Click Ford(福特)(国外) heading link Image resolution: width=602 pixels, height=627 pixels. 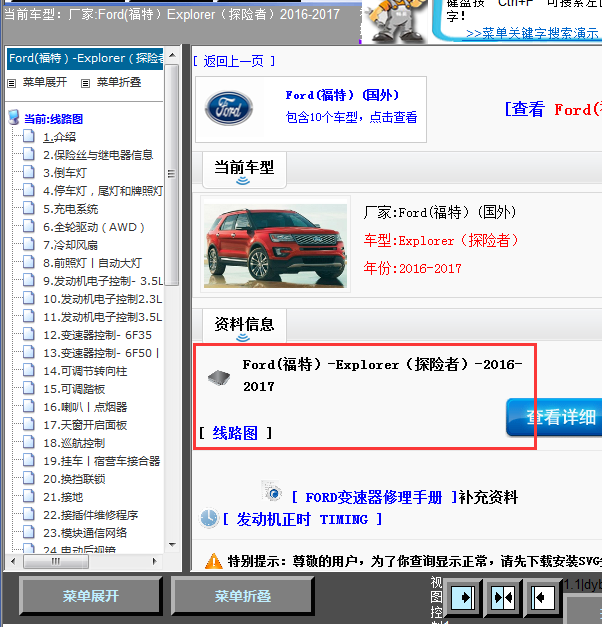[x=342, y=95]
